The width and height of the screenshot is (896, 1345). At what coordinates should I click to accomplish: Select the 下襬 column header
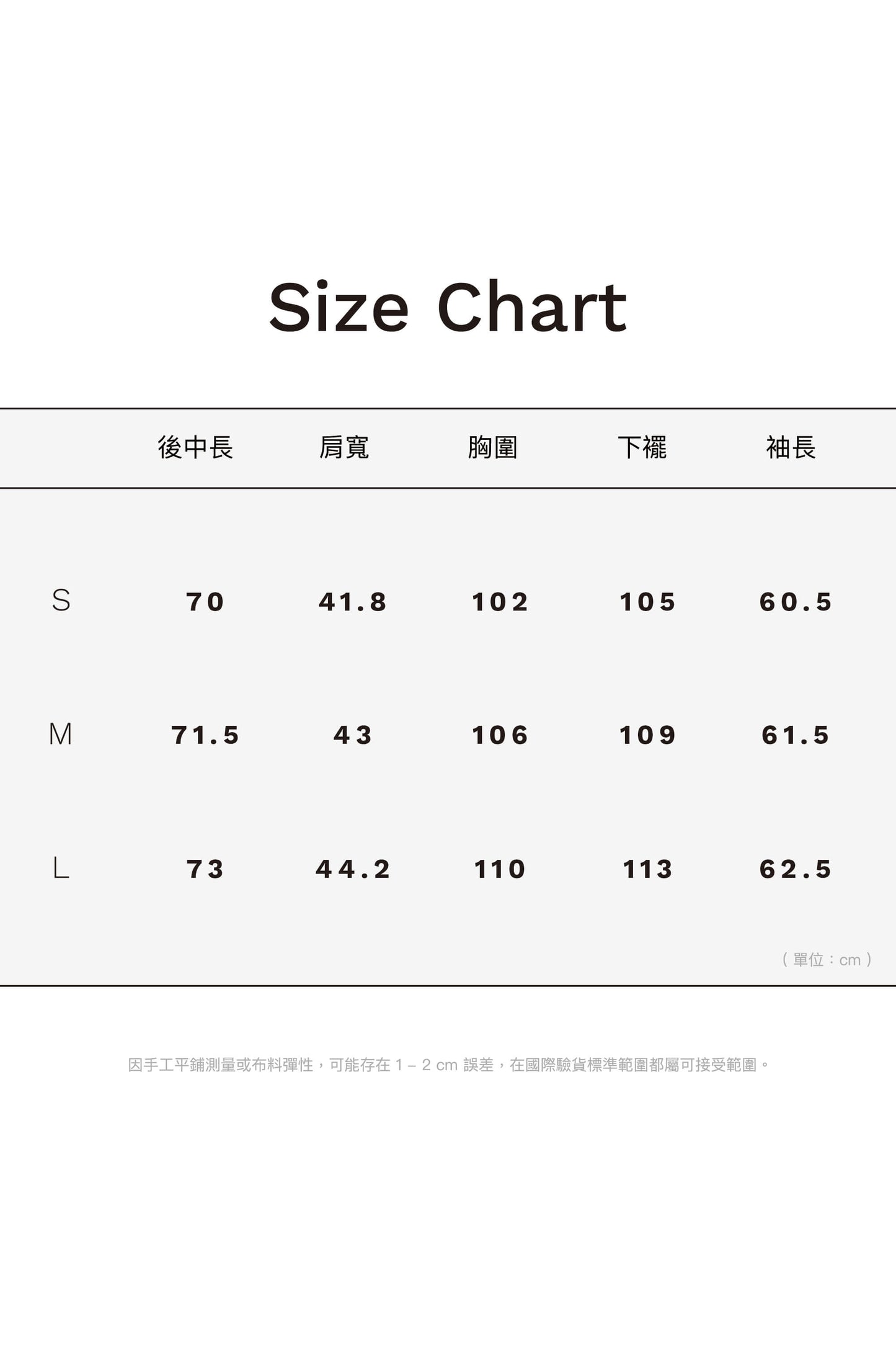point(642,447)
